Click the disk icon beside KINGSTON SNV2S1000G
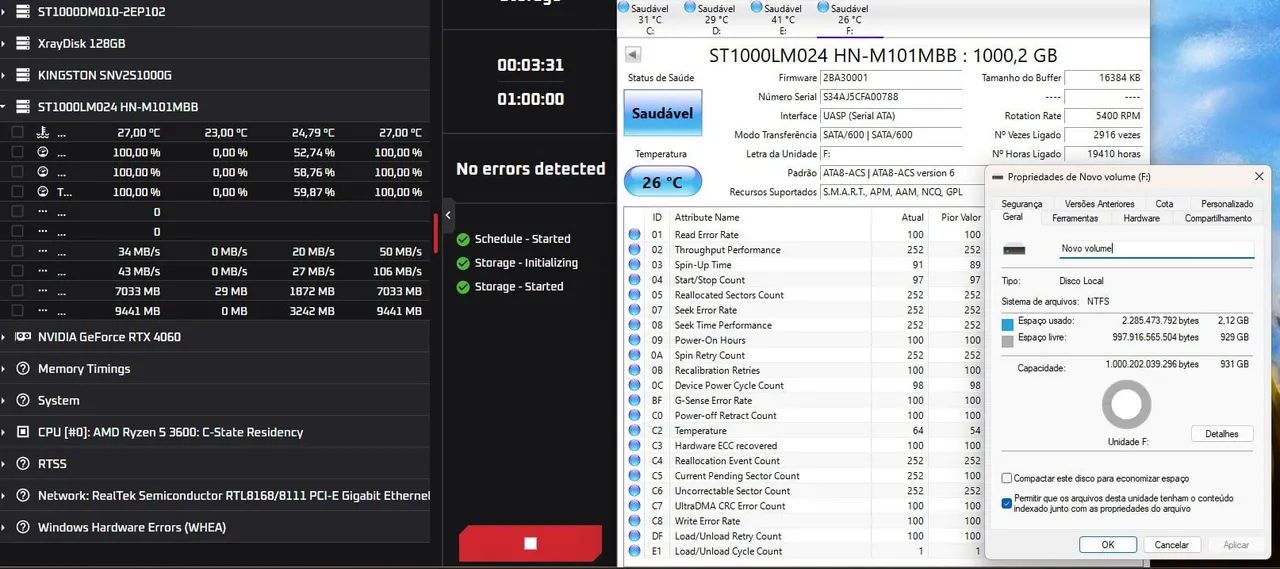This screenshot has height=569, width=1280. pyautogui.click(x=22, y=75)
